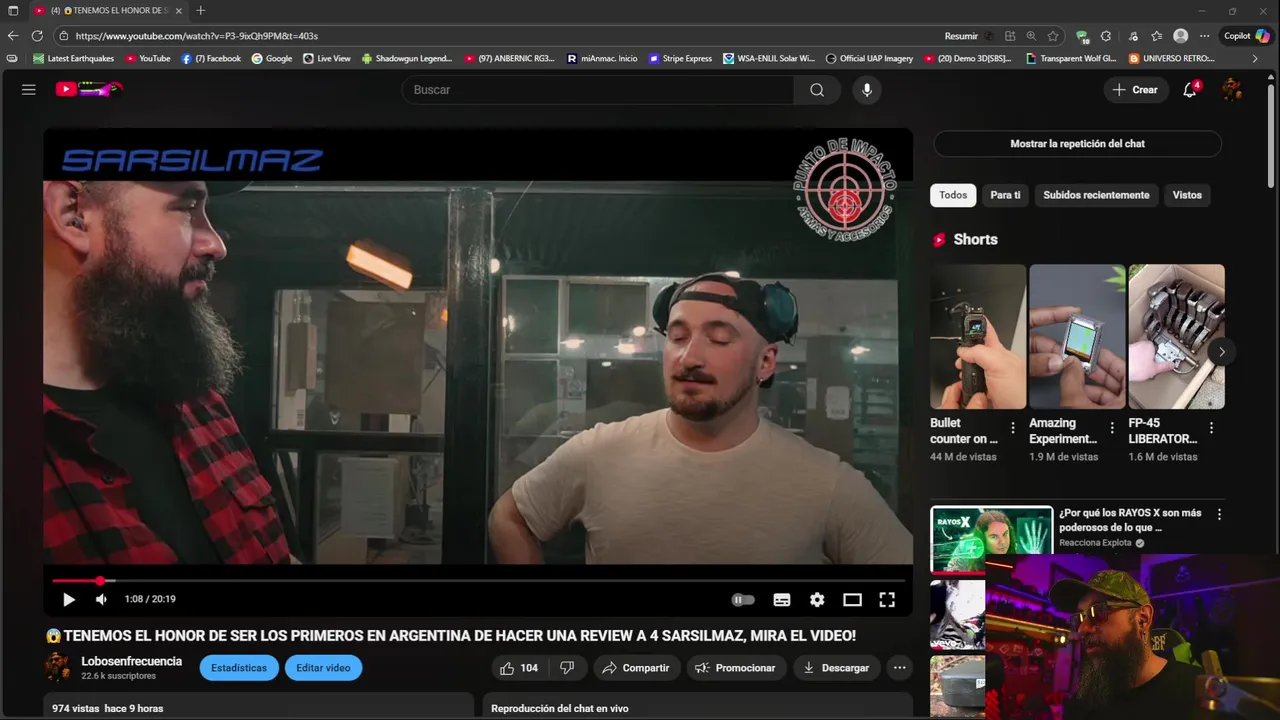
Task: Close the current YouTube tab
Action: 179,10
